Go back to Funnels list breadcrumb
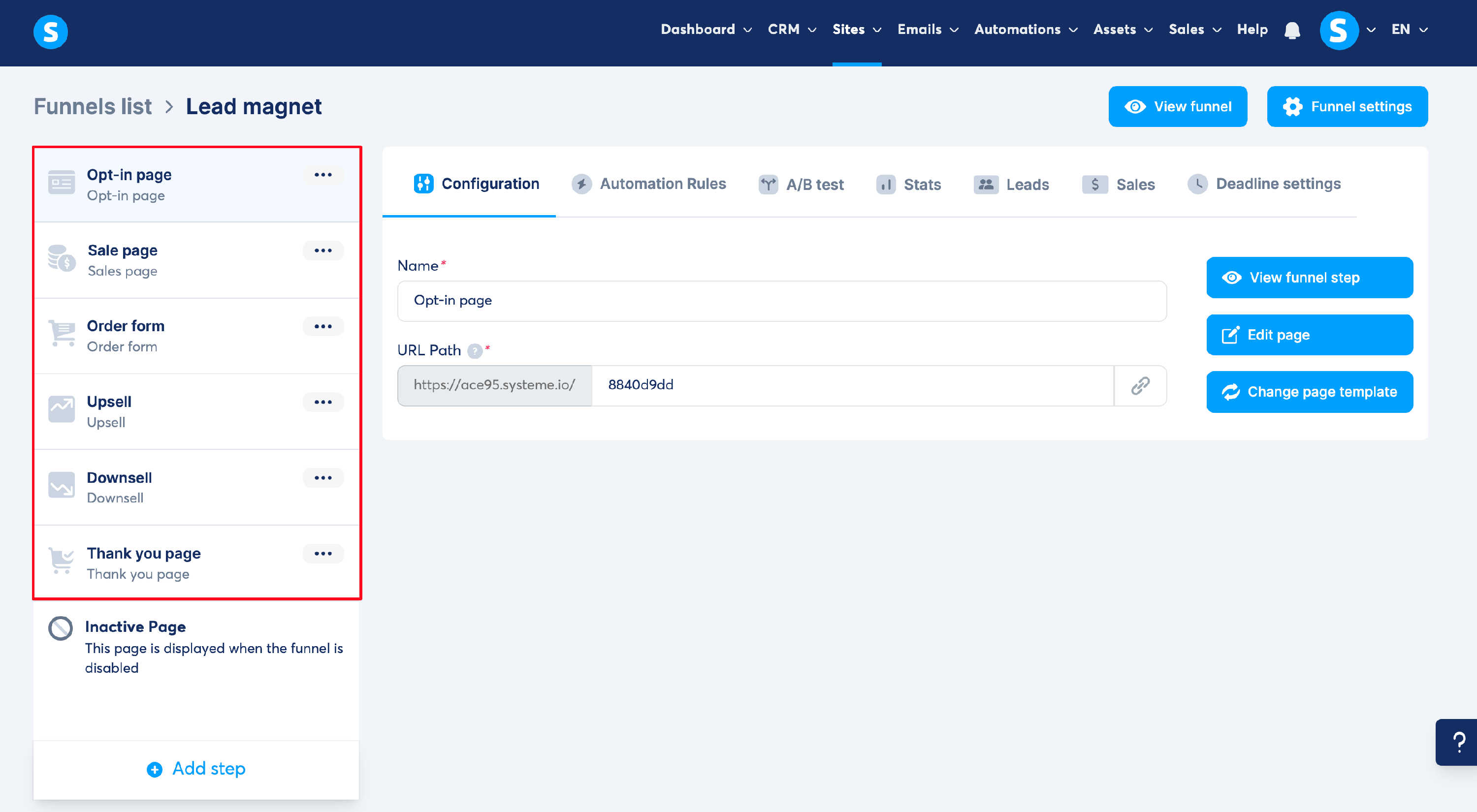This screenshot has height=812, width=1477. click(x=93, y=106)
